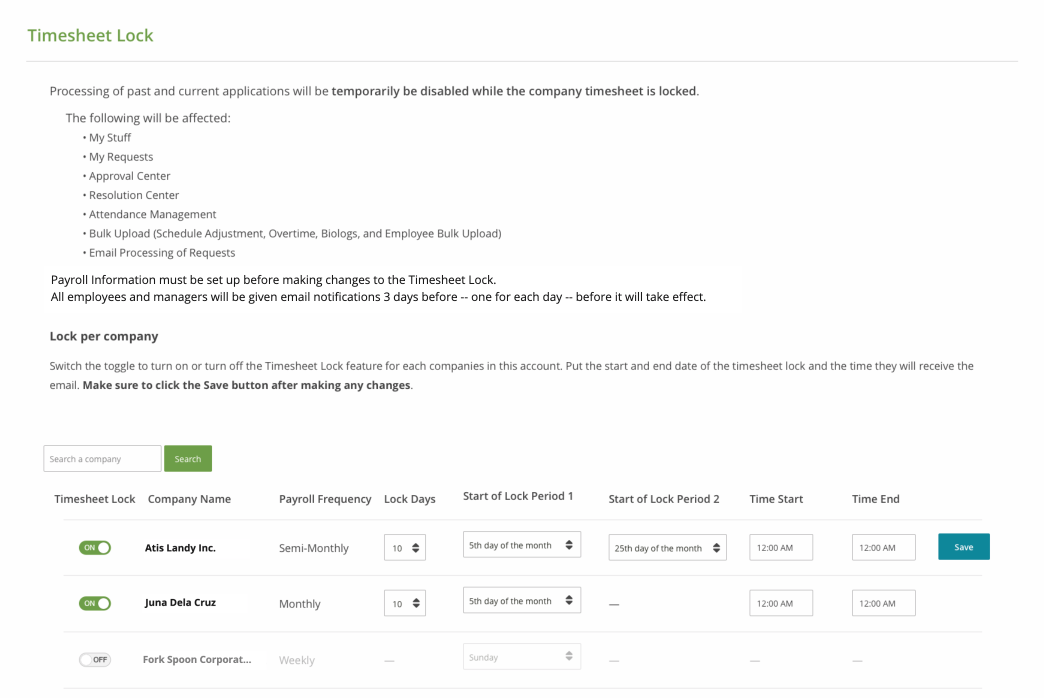Select the Atis Landy Inc. company name

180,548
